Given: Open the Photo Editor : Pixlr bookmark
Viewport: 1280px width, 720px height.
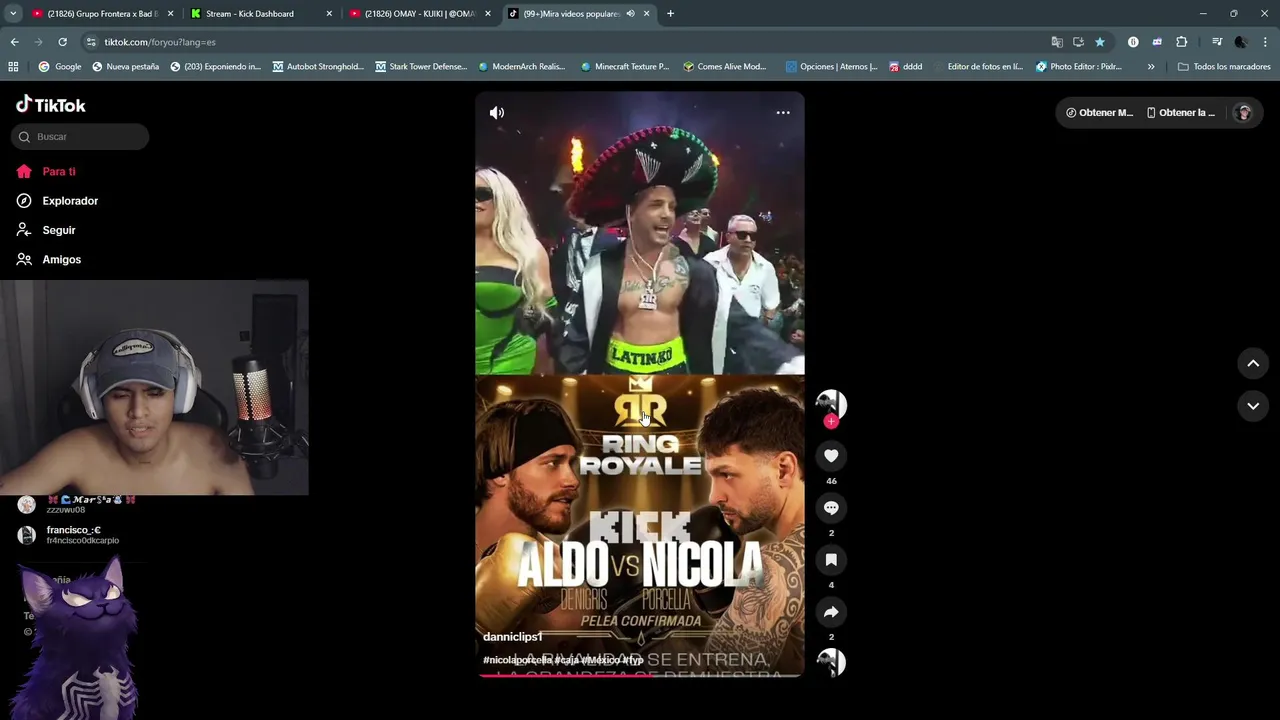Looking at the screenshot, I should [x=1078, y=67].
